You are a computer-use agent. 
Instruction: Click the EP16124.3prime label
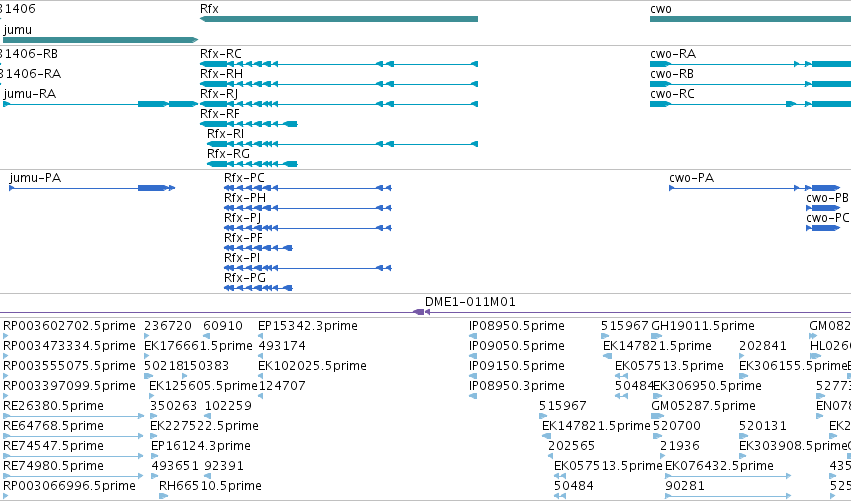coord(201,446)
